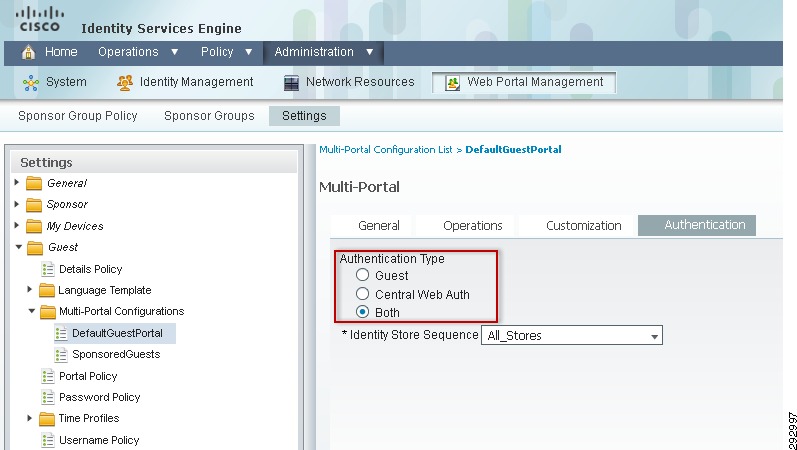Switch to the General tab

tap(379, 226)
